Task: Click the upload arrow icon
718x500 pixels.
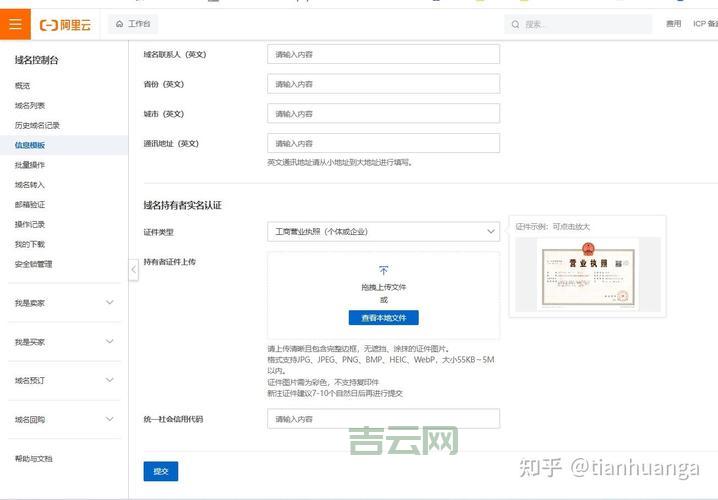Action: point(384,271)
